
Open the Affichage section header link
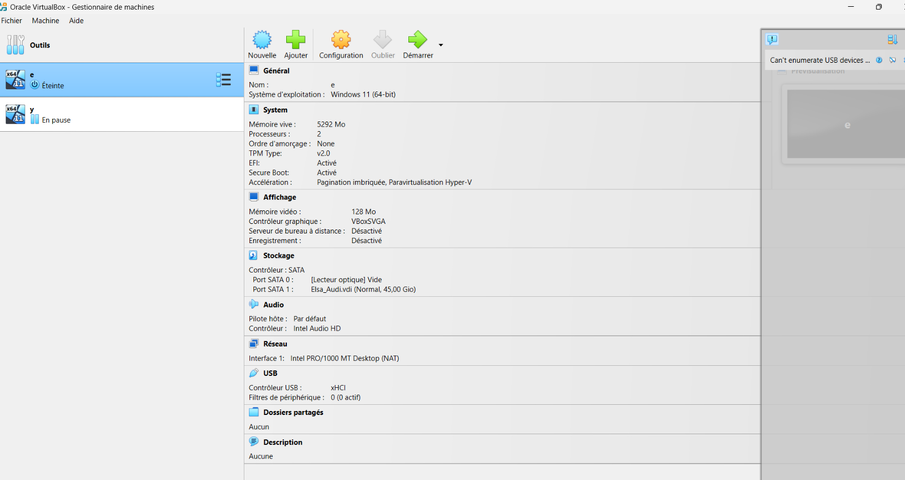click(280, 197)
